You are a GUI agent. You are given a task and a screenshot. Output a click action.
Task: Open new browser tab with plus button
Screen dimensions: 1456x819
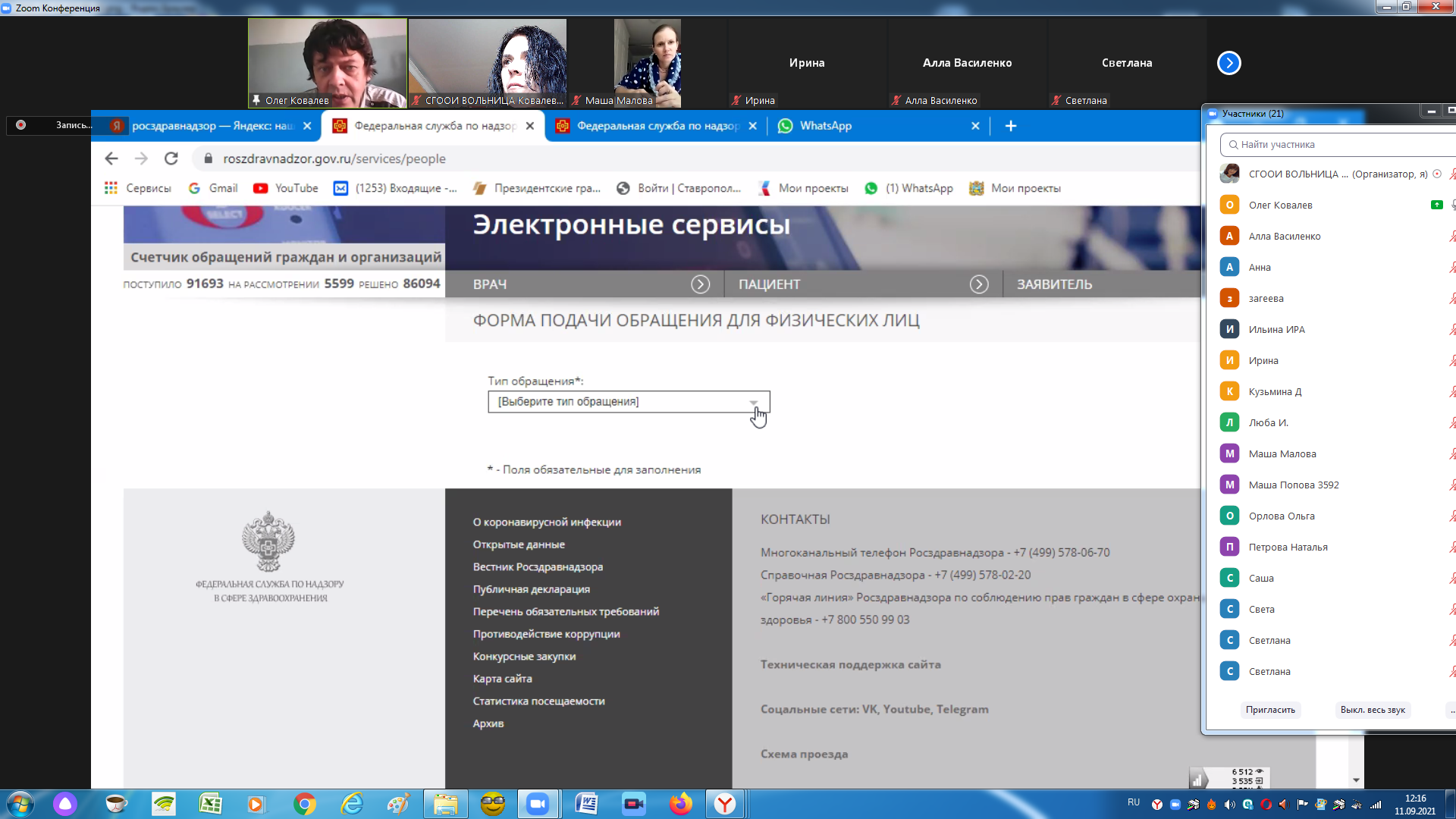[x=1010, y=126]
